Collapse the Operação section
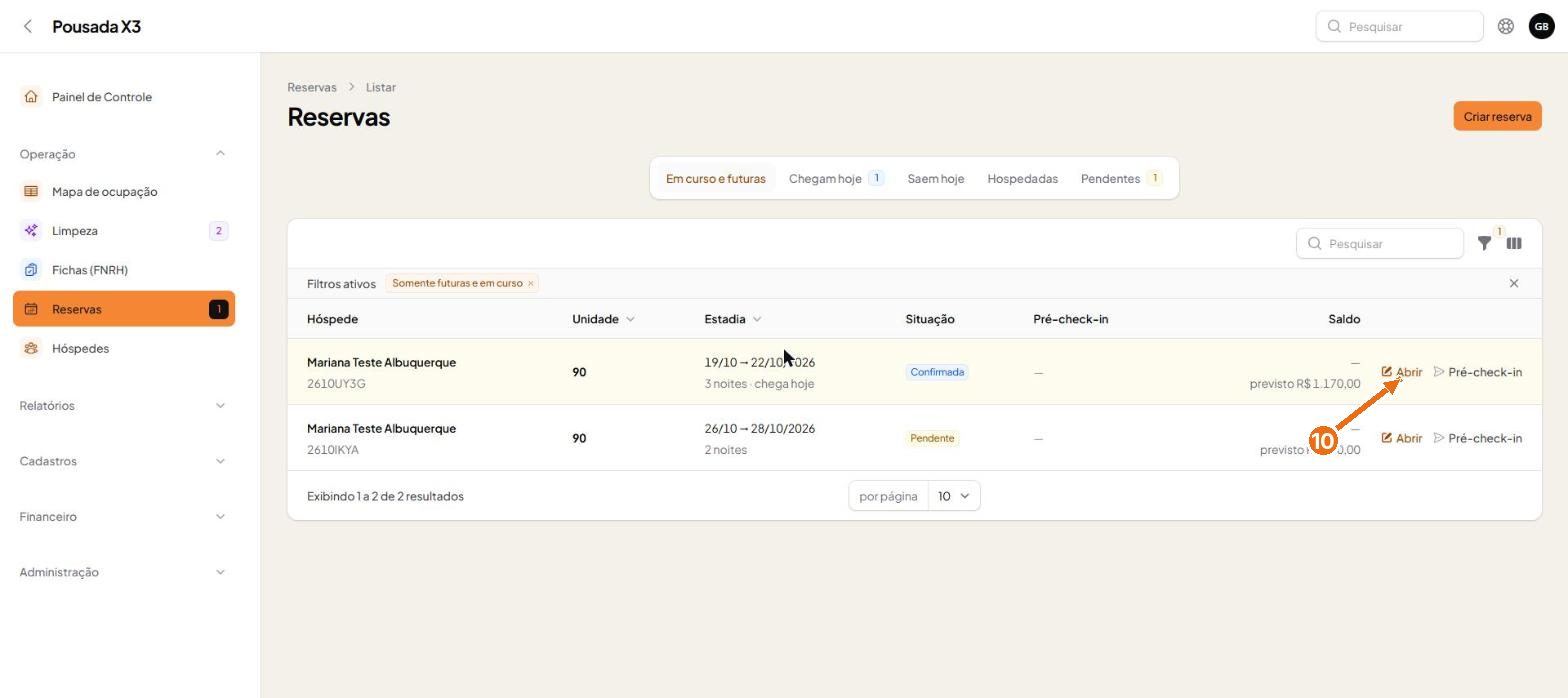This screenshot has width=1568, height=698. pos(220,153)
